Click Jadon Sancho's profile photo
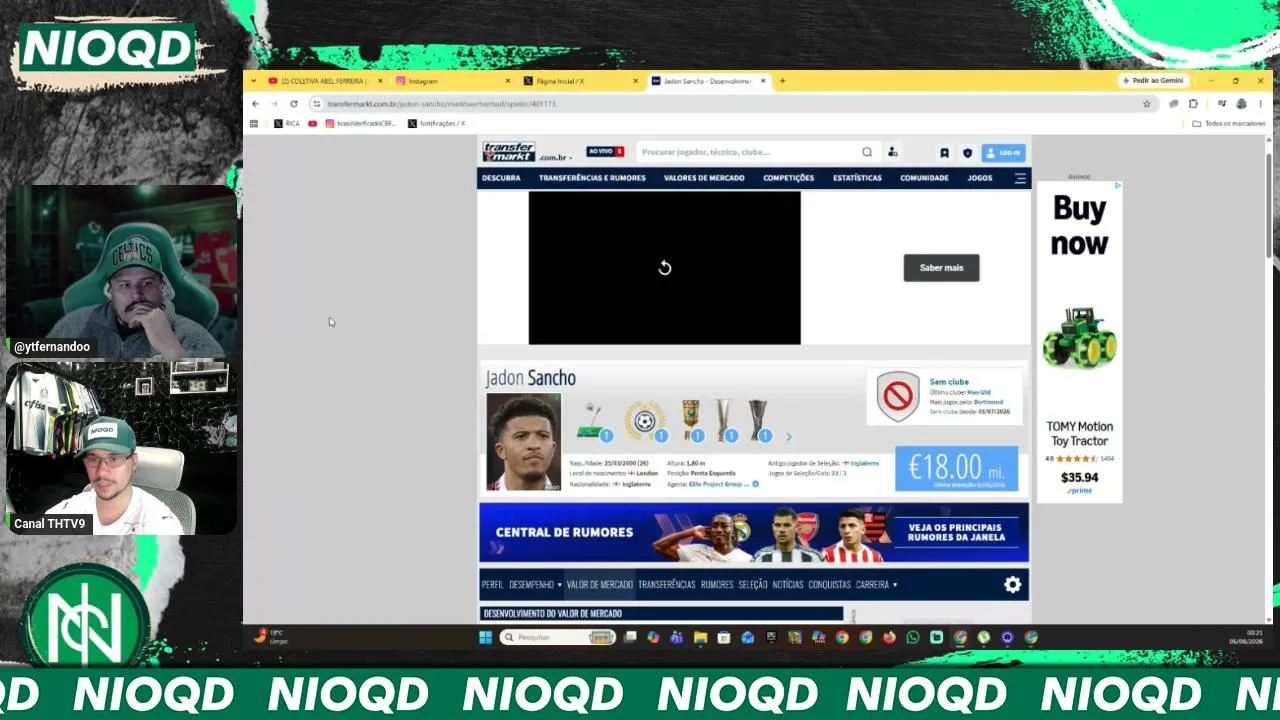1280x720 pixels. pos(523,442)
